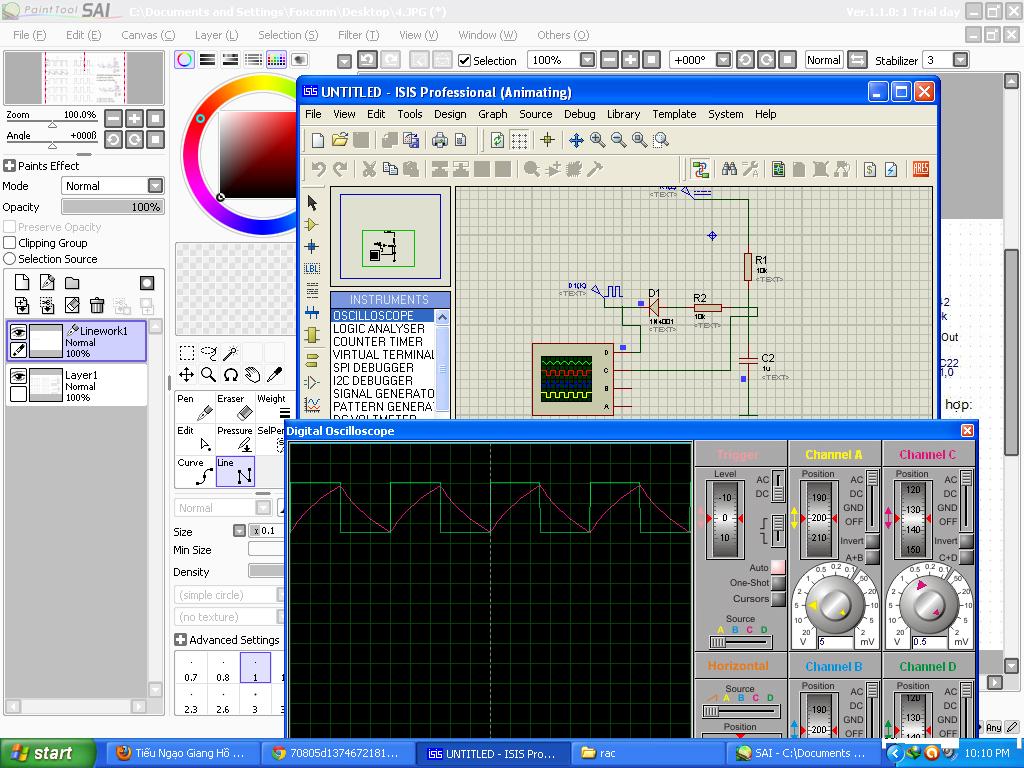
Task: Enable the Clipping Group checkbox
Action: click(10, 243)
